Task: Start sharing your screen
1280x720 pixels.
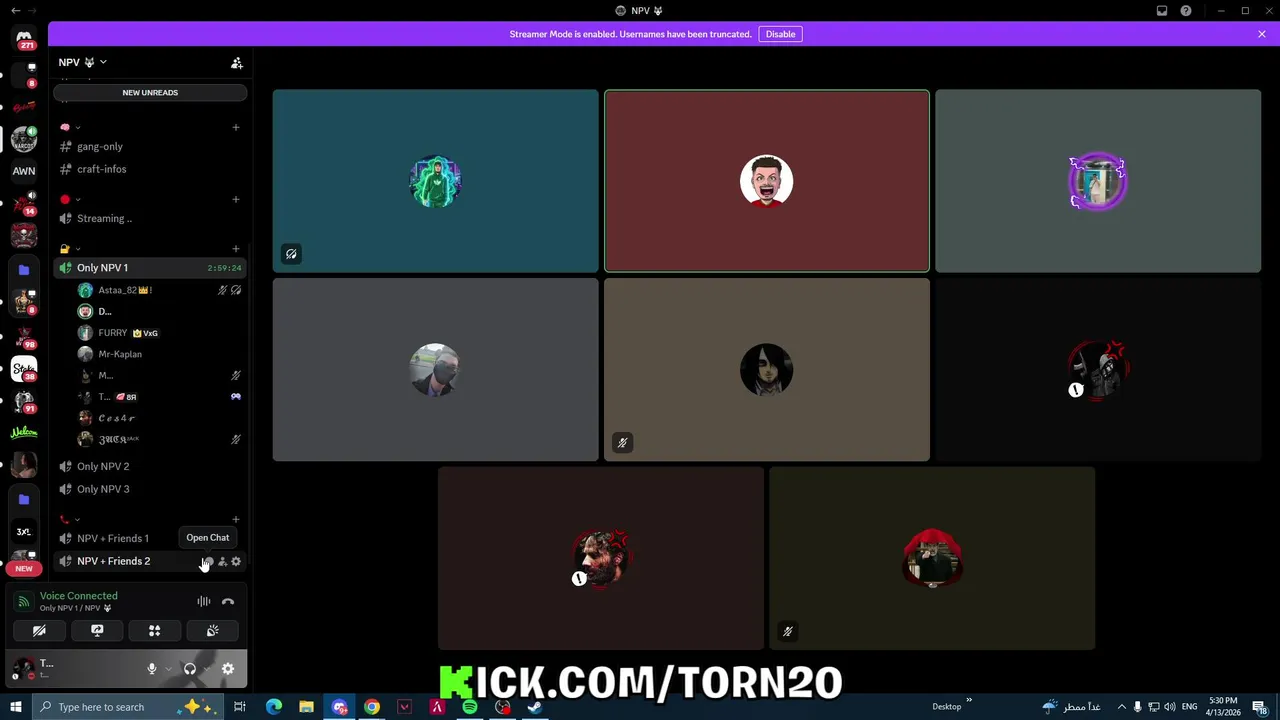Action: pos(97,631)
